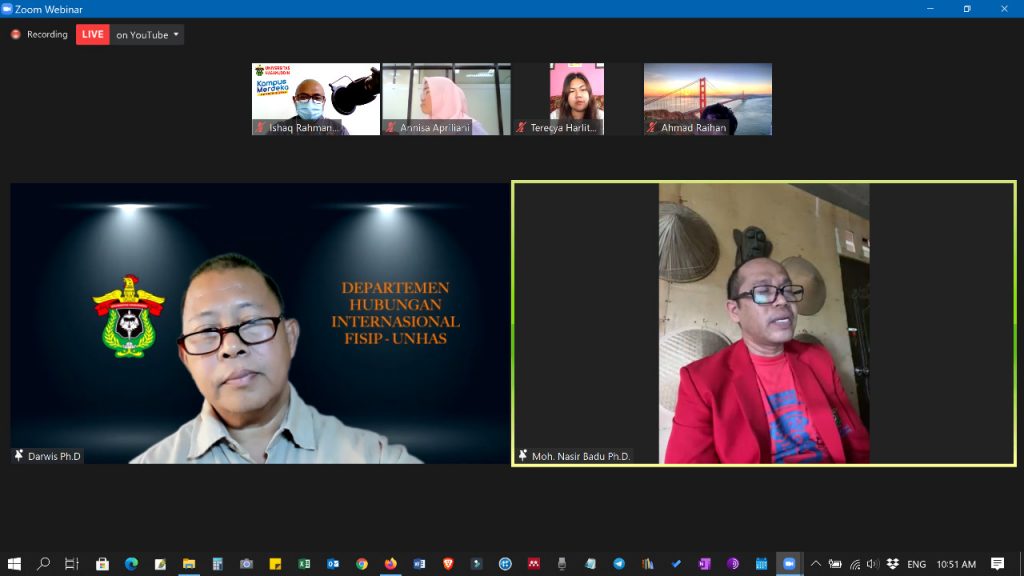Open Microsoft Excel from the taskbar
Screen dimensions: 1024x576
click(x=304, y=564)
